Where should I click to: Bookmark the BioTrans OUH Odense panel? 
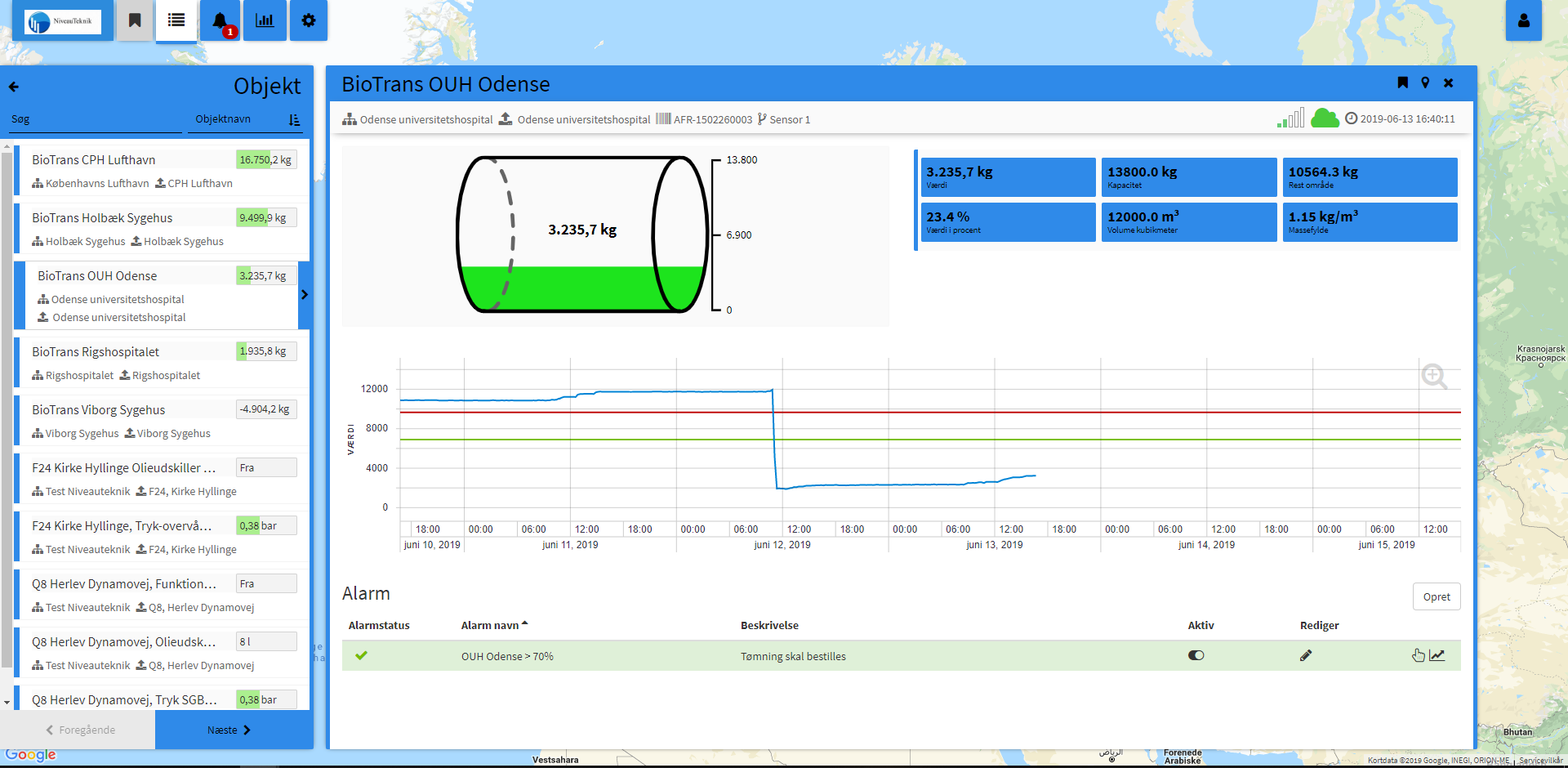point(1402,83)
